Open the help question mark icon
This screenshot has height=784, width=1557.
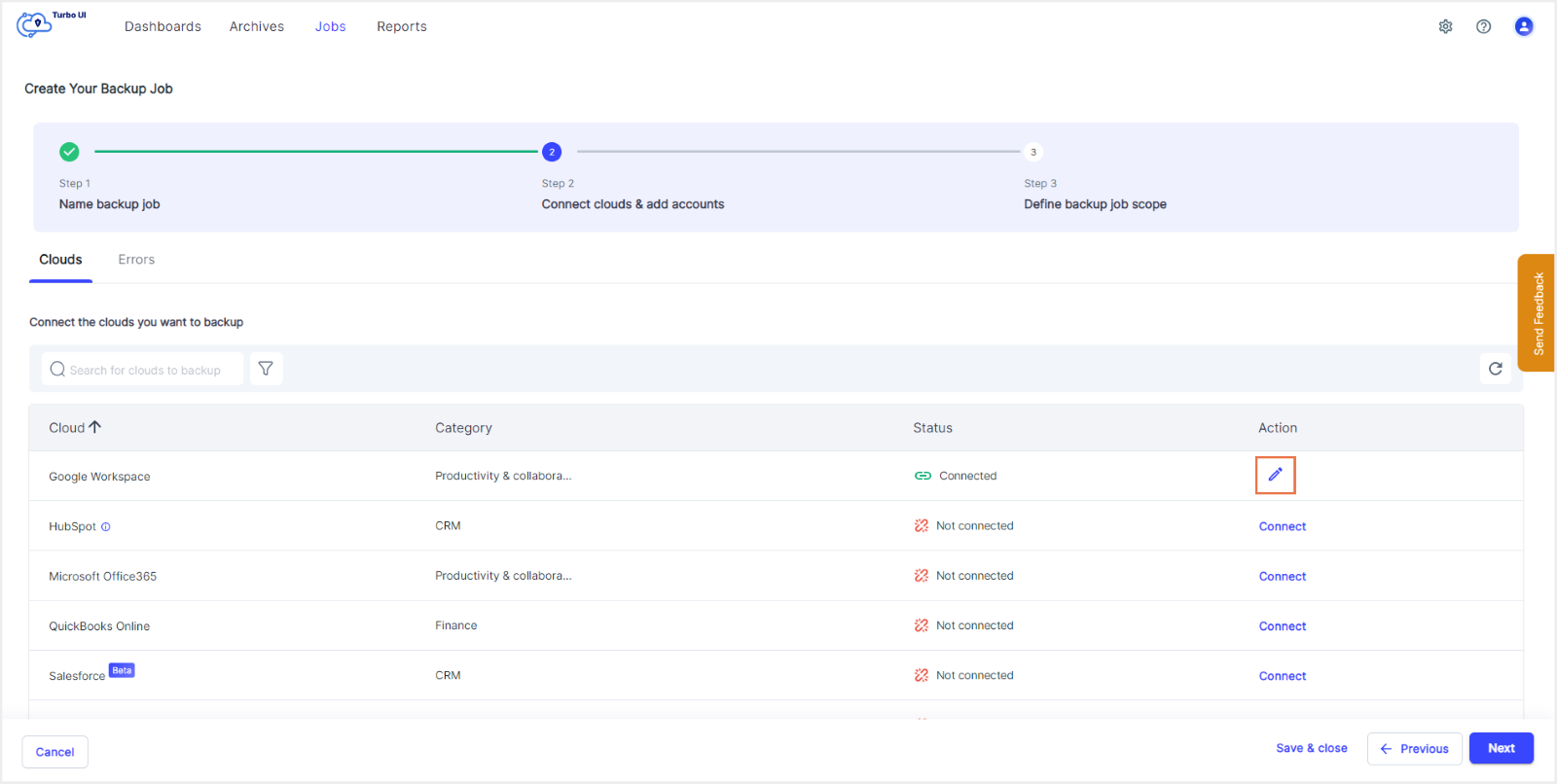pyautogui.click(x=1483, y=26)
